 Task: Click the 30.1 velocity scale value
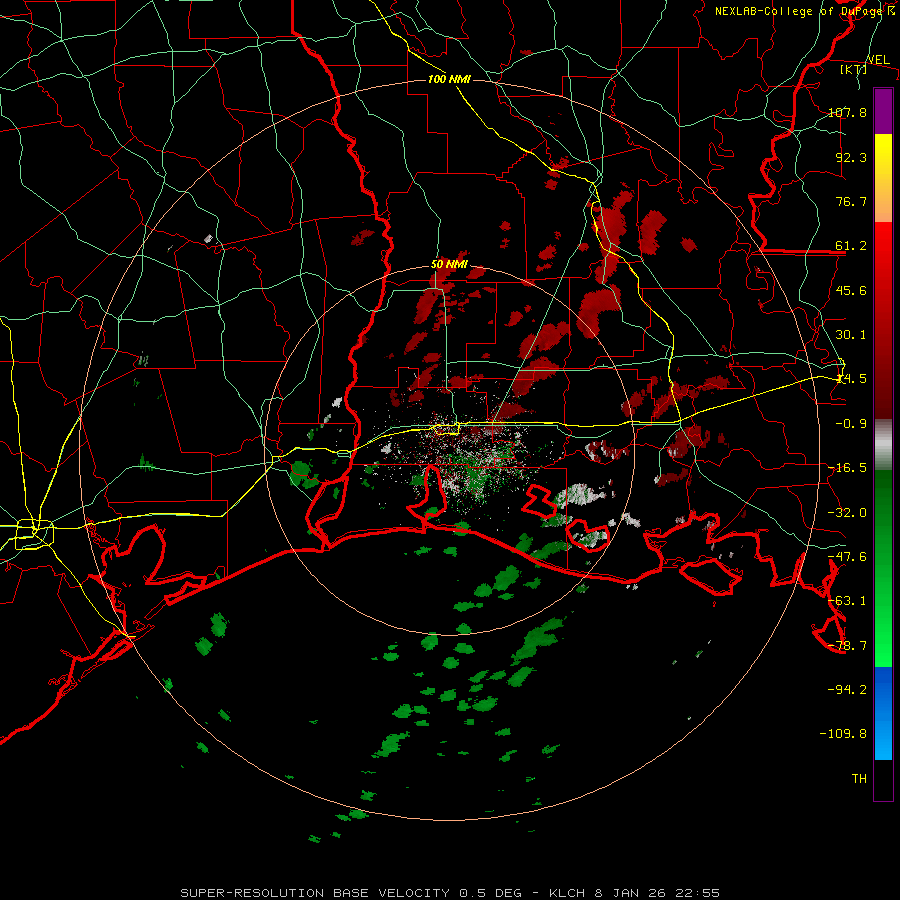click(851, 334)
